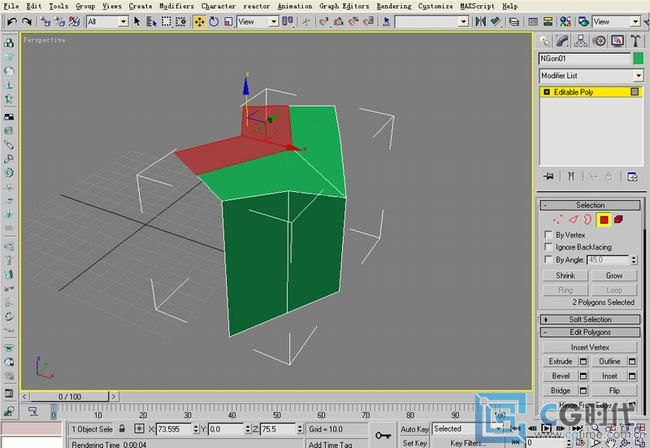Image resolution: width=650 pixels, height=448 pixels.
Task: Enable the By Angle checkbox
Action: [548, 259]
